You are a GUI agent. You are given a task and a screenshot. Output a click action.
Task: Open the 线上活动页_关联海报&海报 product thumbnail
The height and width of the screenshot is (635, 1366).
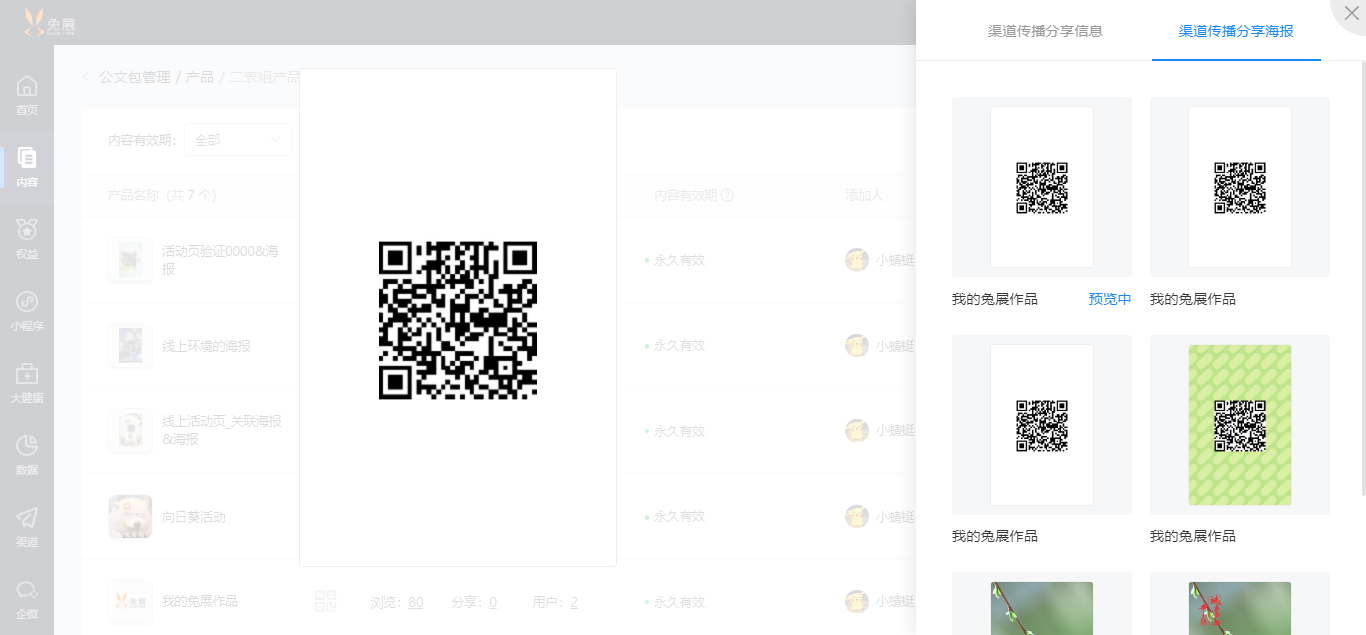coord(130,431)
